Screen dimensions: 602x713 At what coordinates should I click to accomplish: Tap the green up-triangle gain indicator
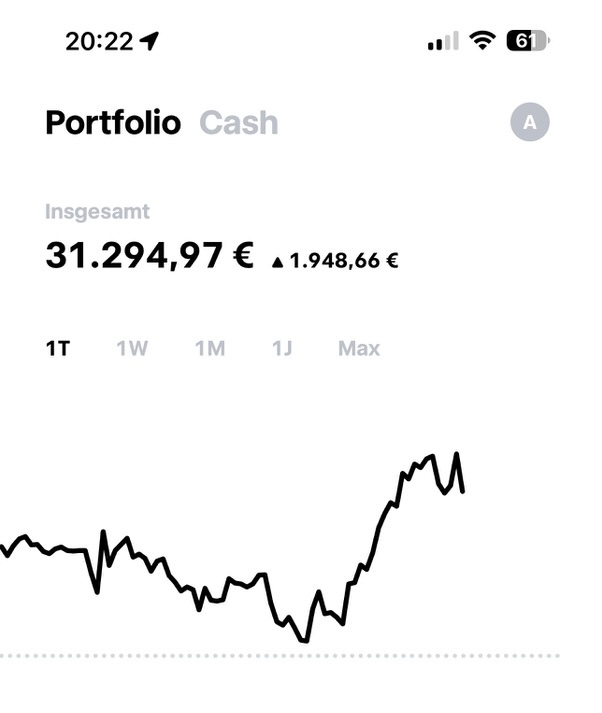click(277, 263)
